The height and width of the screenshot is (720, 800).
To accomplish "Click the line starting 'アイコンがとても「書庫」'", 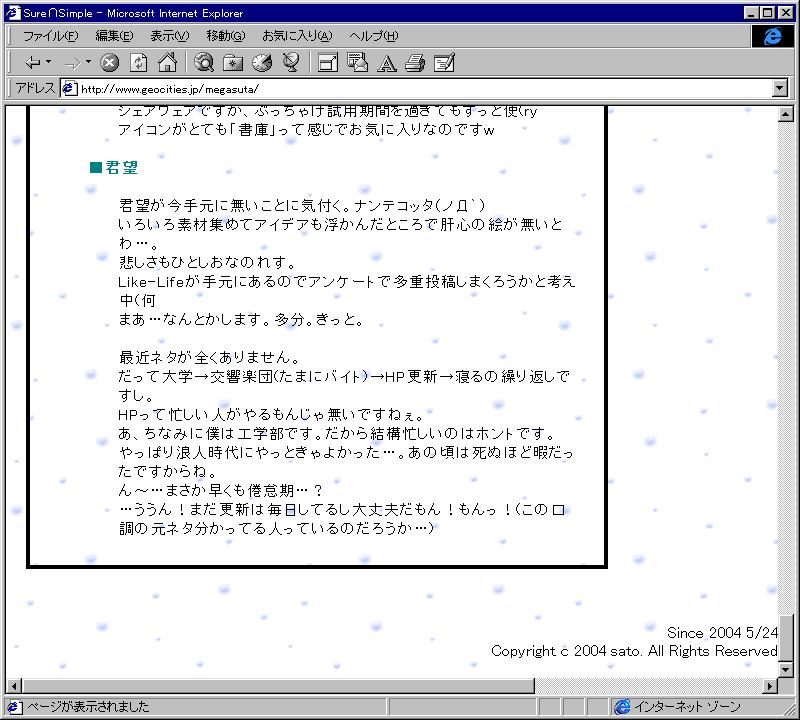I will click(x=306, y=130).
